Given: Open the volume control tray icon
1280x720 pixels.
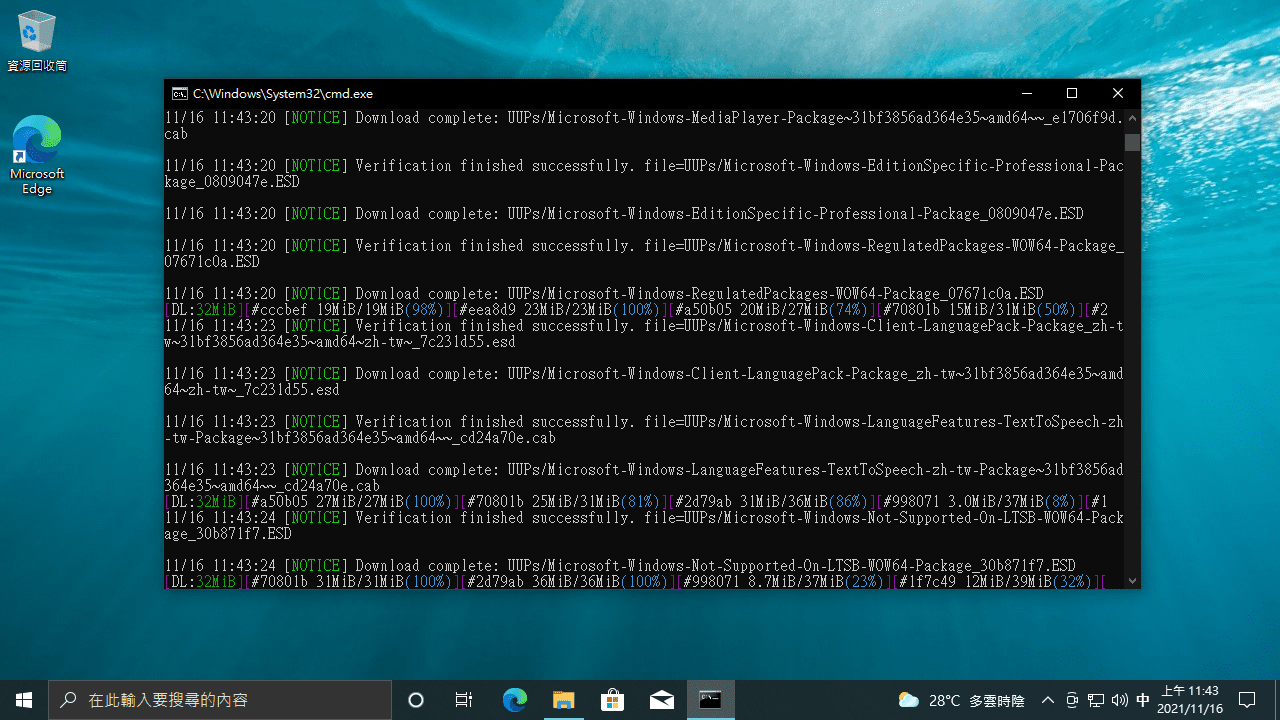Looking at the screenshot, I should pyautogui.click(x=1119, y=700).
